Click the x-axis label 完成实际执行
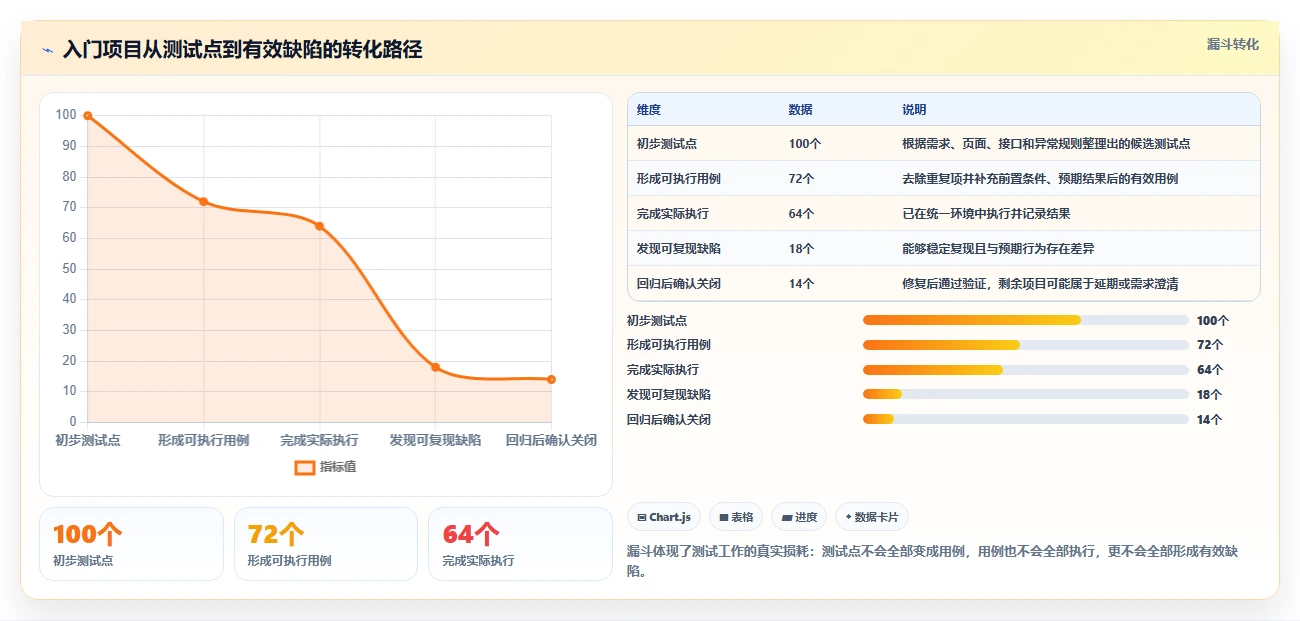This screenshot has height=621, width=1300. pos(319,440)
